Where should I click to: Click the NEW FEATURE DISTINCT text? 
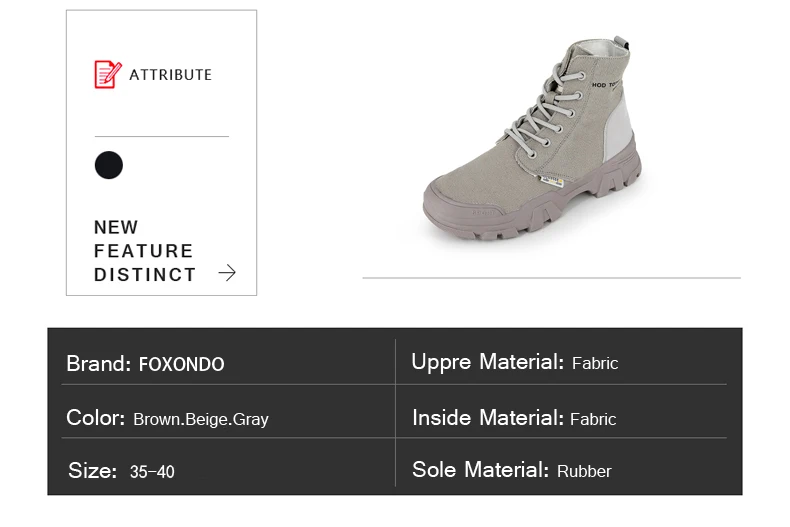click(x=144, y=251)
